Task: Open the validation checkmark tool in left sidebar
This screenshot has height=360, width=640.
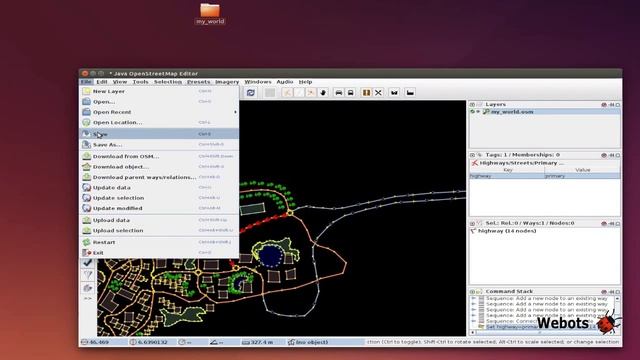Action: [87, 263]
